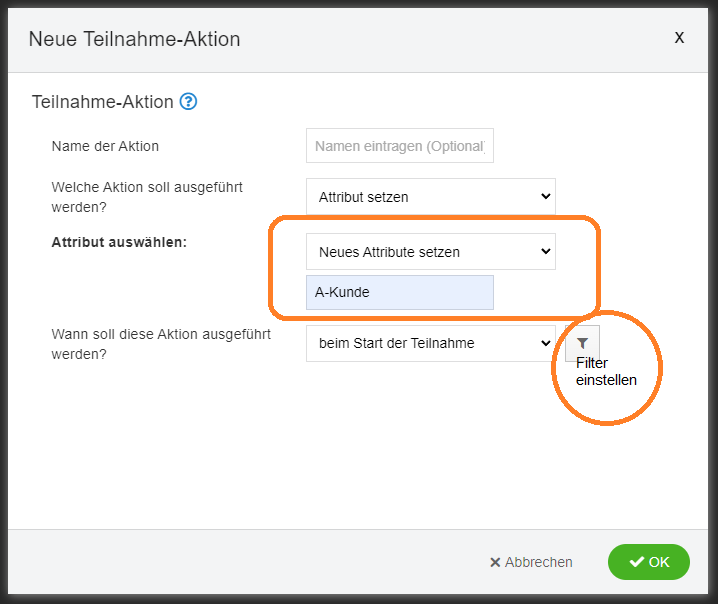This screenshot has height=604, width=718.
Task: Click the Wann soll diese Aktion label
Action: (161, 344)
